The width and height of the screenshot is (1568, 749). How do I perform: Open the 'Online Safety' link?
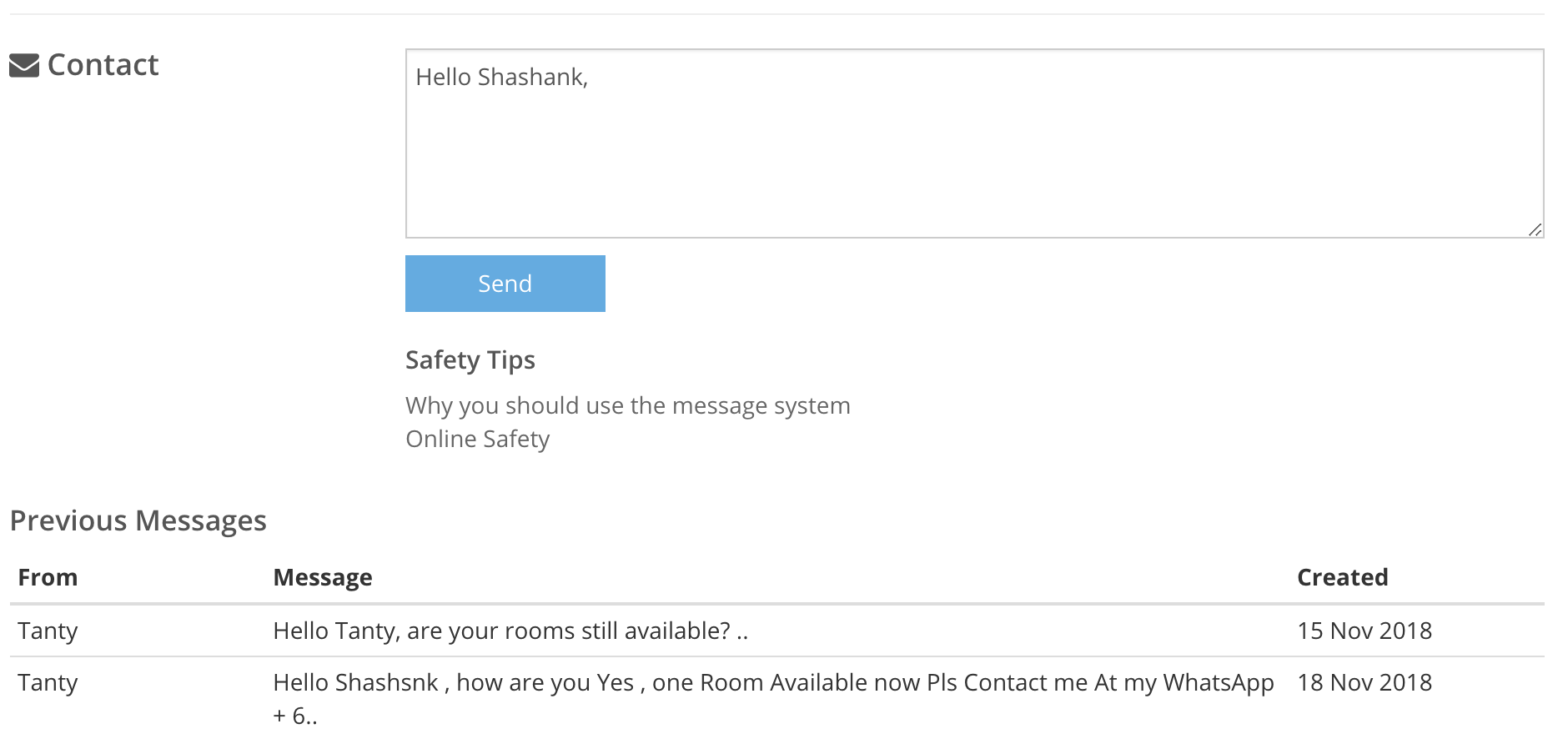click(x=476, y=438)
